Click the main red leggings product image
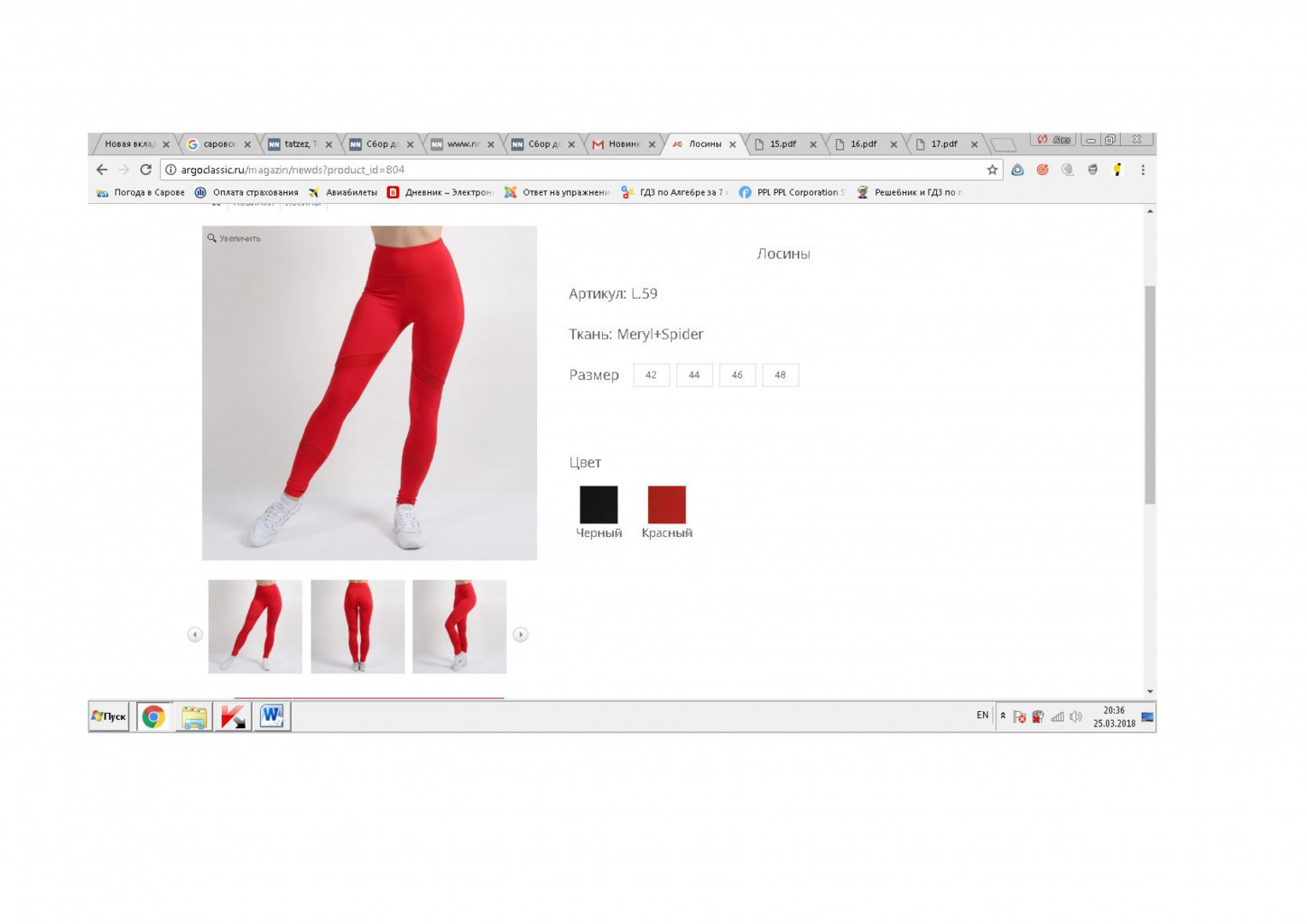This screenshot has height=924, width=1307. click(x=369, y=393)
